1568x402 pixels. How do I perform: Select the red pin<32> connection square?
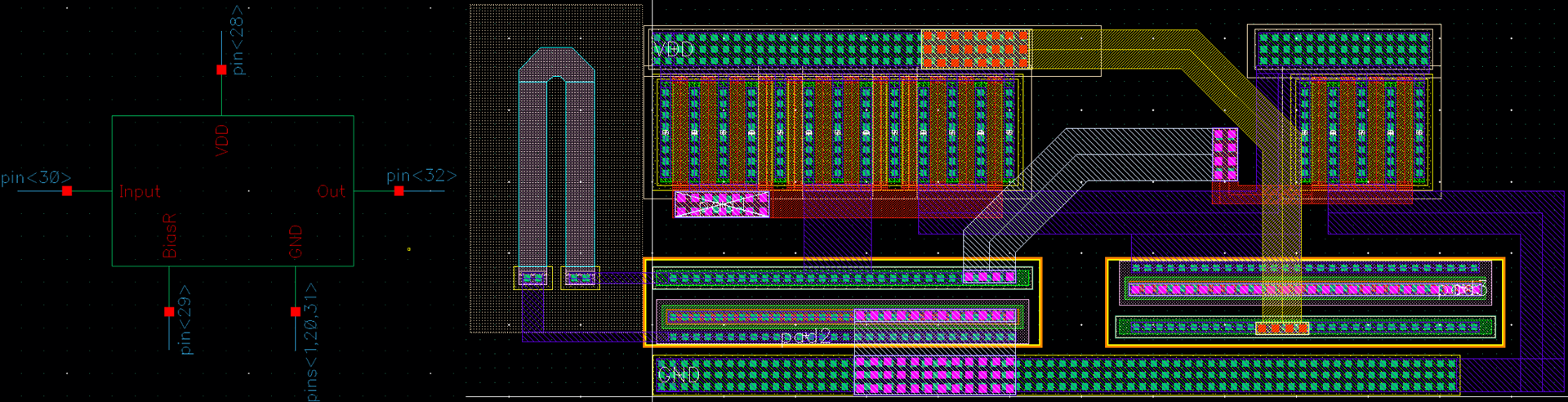pyautogui.click(x=399, y=191)
